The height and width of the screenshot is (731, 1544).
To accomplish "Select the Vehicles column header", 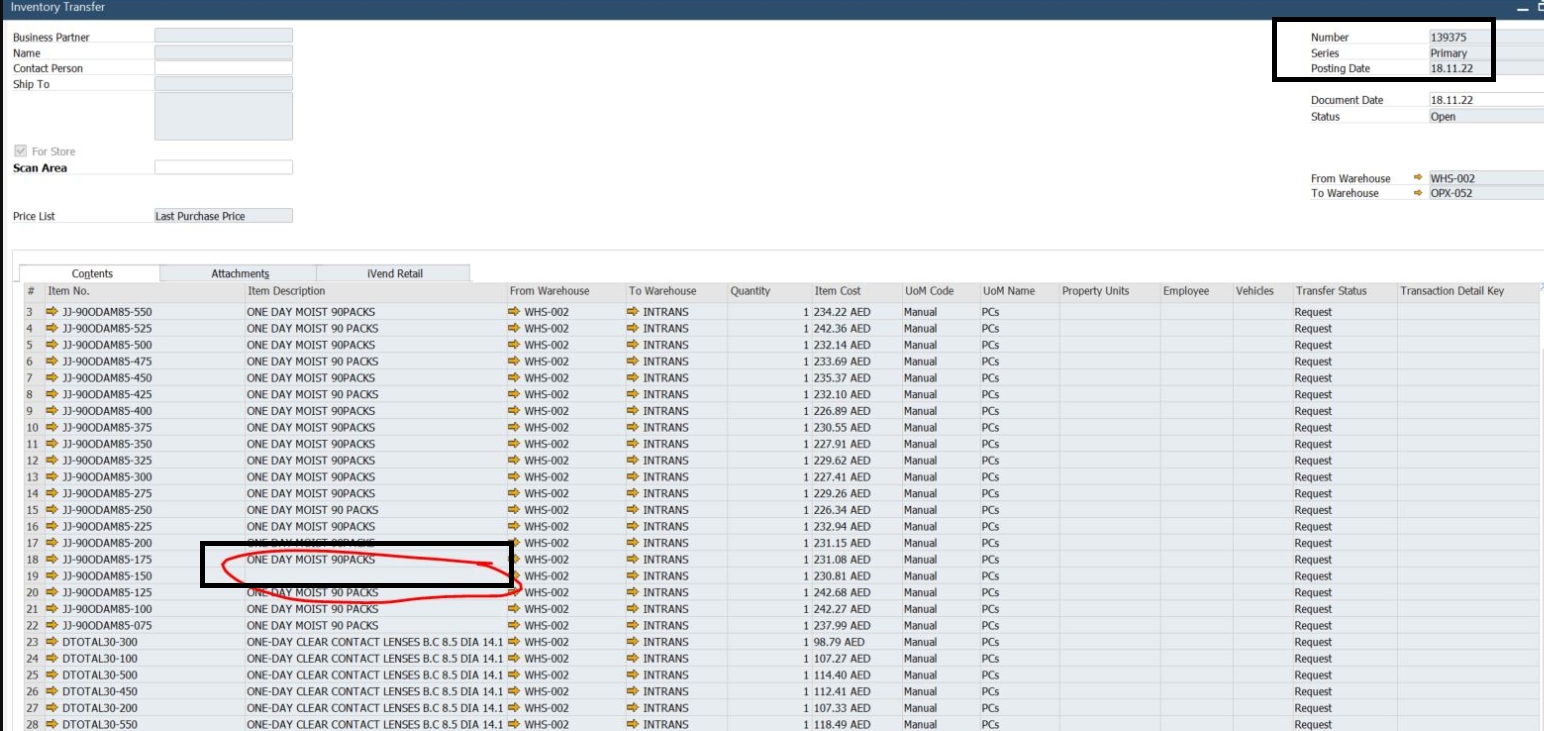I will (1262, 291).
